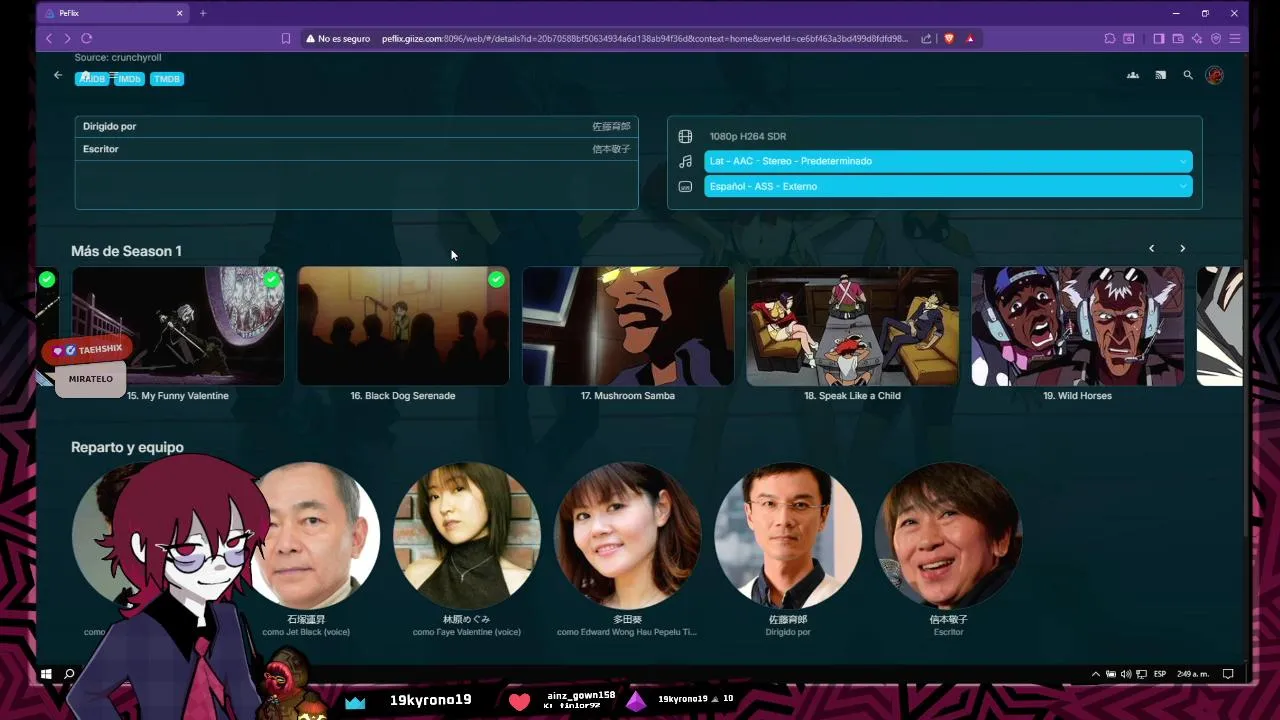Expand the subtitle 'Español - ASS - Externo' dropdown
Viewport: 1280px width, 720px height.
pyautogui.click(x=948, y=186)
